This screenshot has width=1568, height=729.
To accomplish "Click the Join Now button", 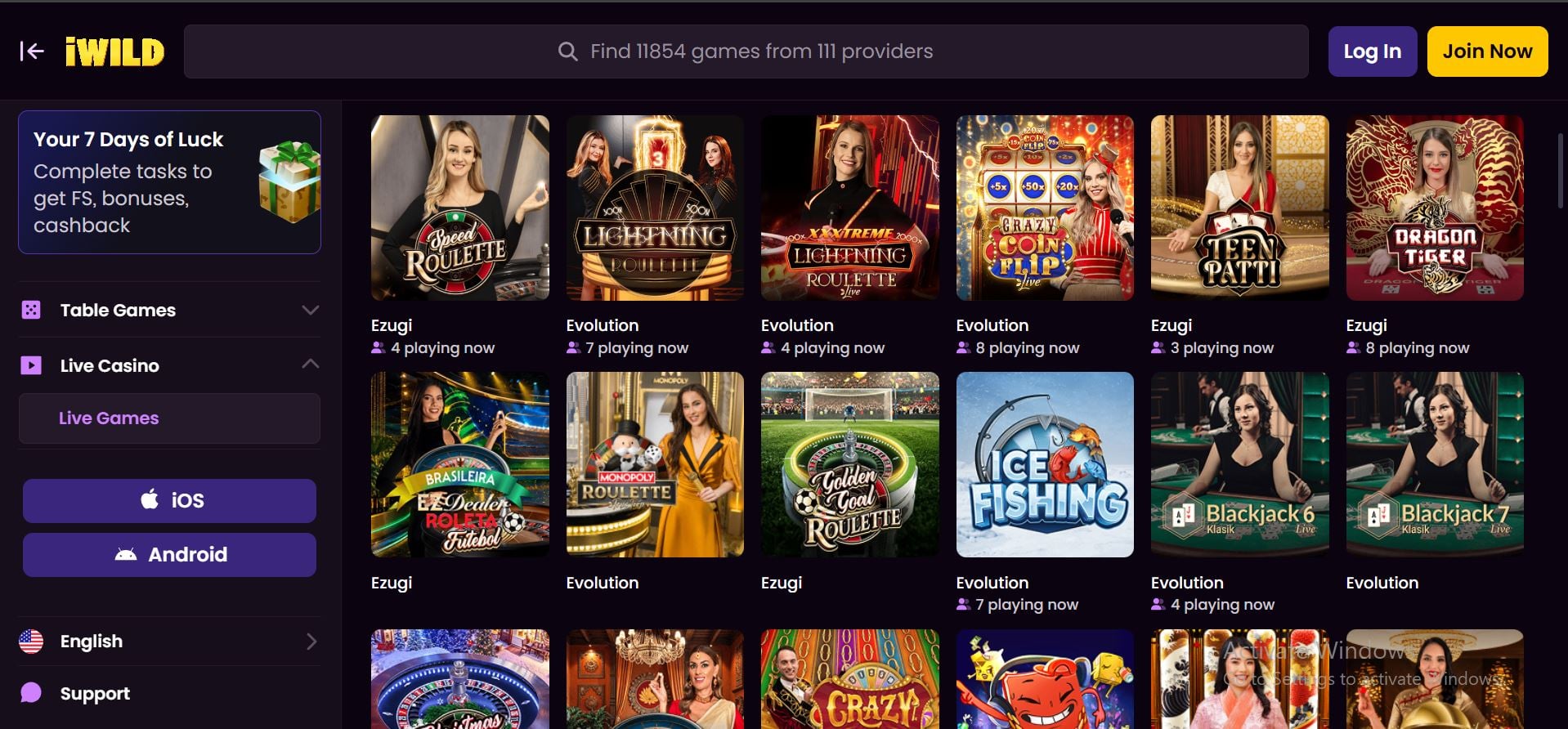I will pyautogui.click(x=1487, y=51).
